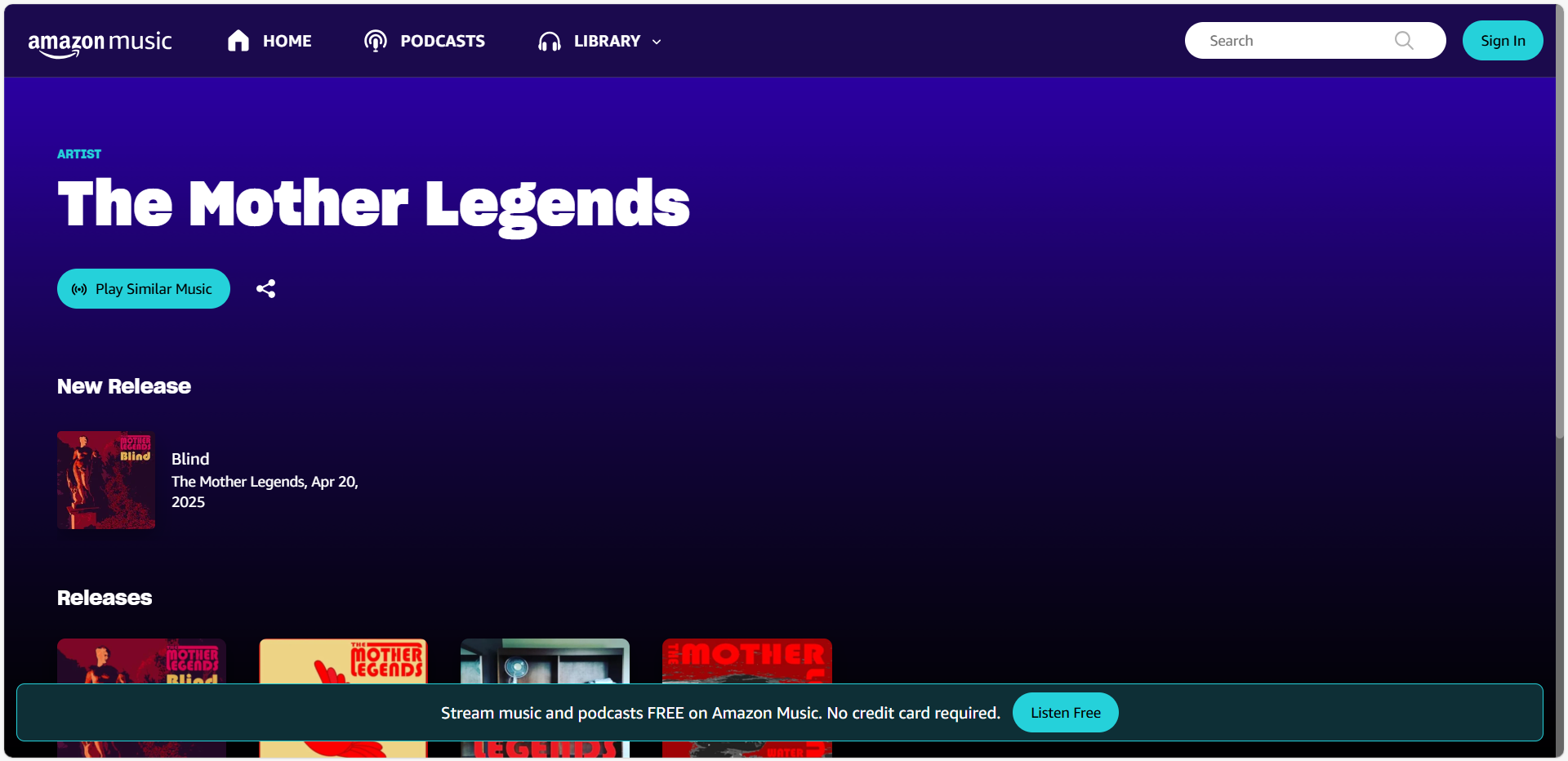Click the page vertical scrollbar
Viewport: 1568px width, 761px height.
1559,245
